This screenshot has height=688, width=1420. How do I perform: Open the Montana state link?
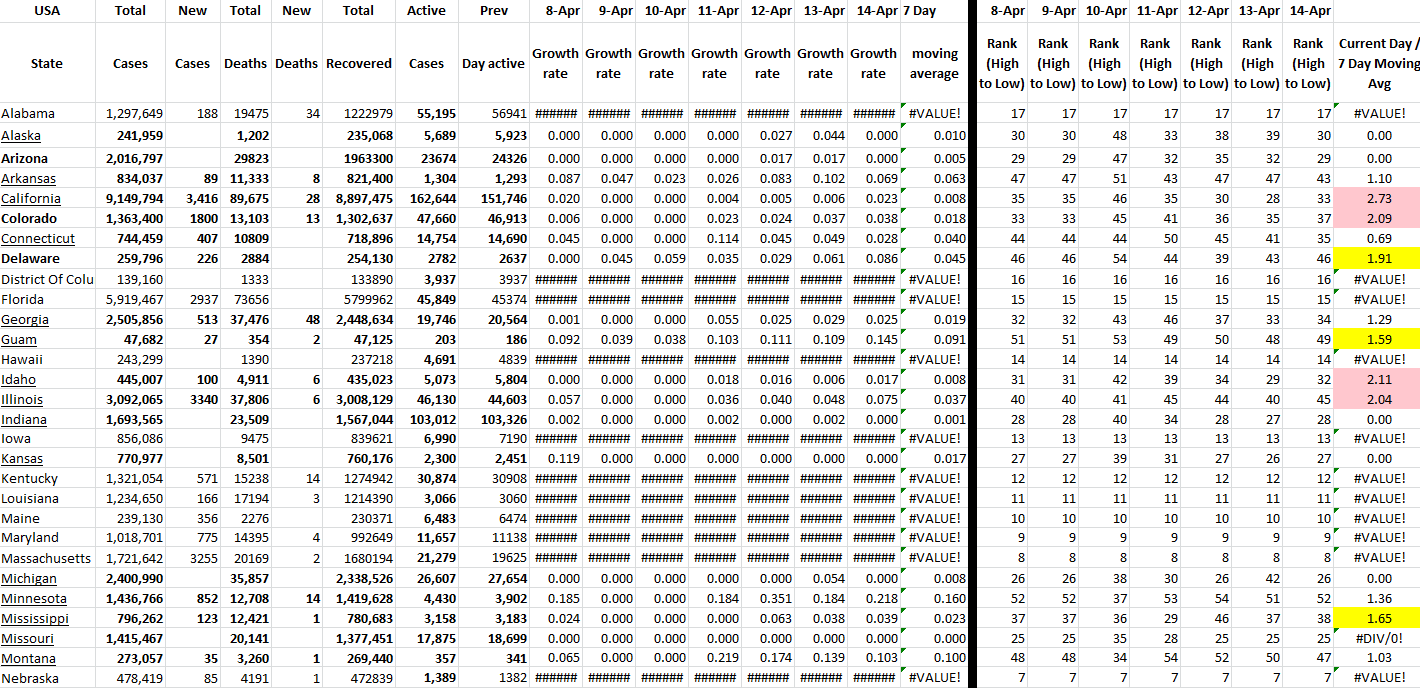27,659
